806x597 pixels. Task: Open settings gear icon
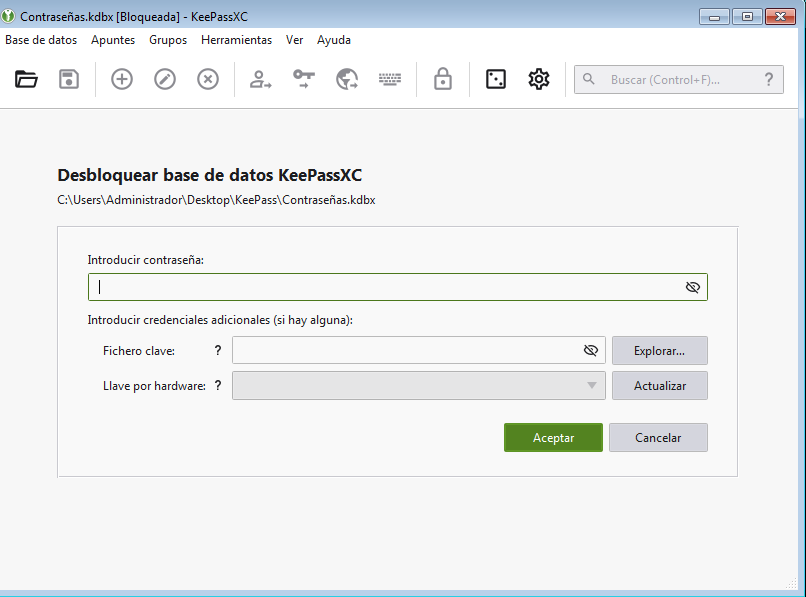(539, 79)
